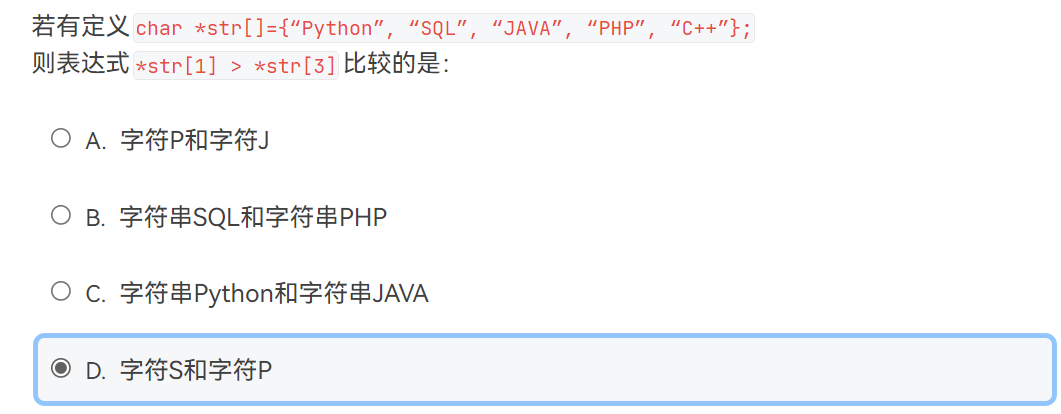
Task: Click answer text 字符串Python和字符串JAVA
Action: pyautogui.click(x=273, y=293)
